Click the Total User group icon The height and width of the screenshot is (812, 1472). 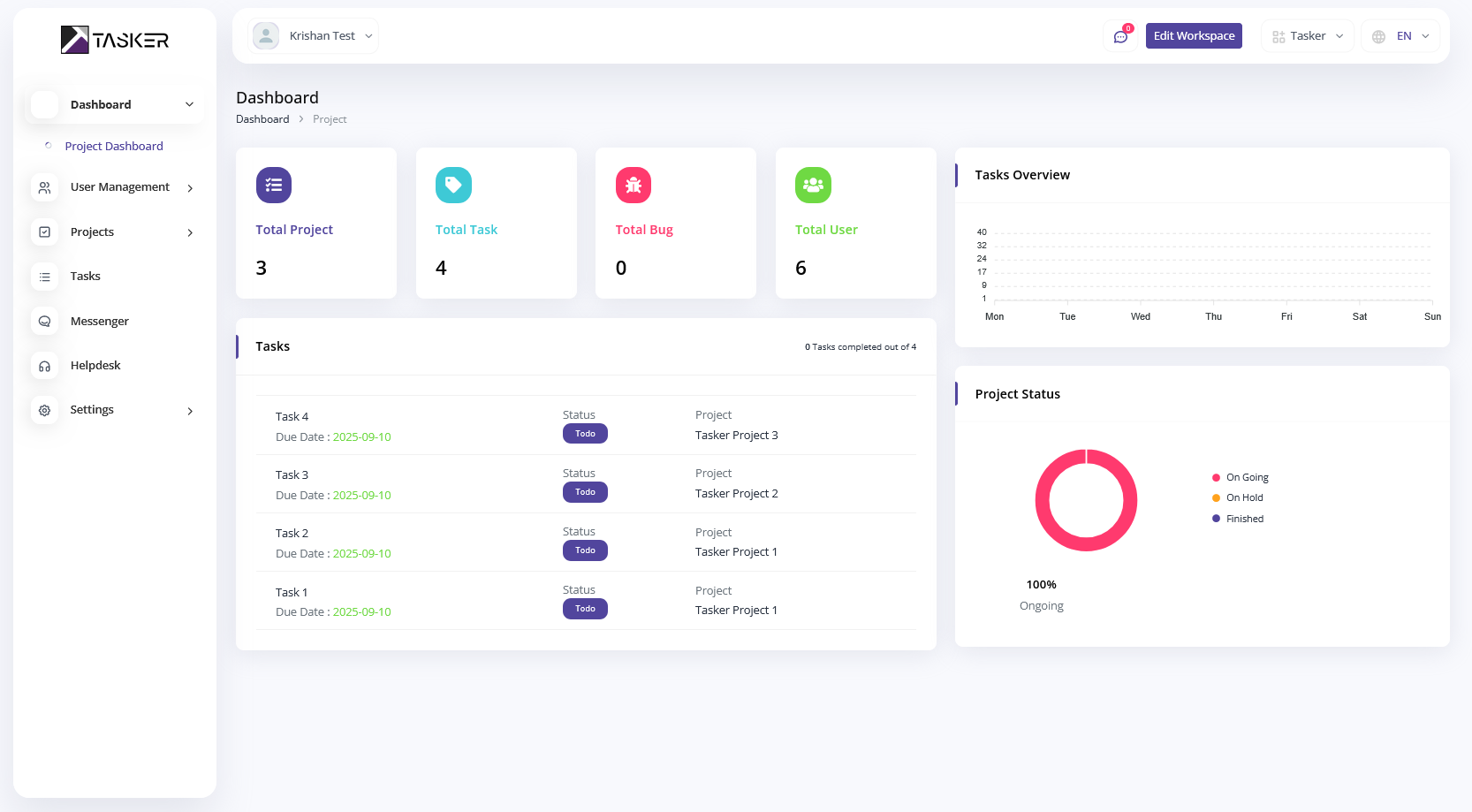point(813,185)
